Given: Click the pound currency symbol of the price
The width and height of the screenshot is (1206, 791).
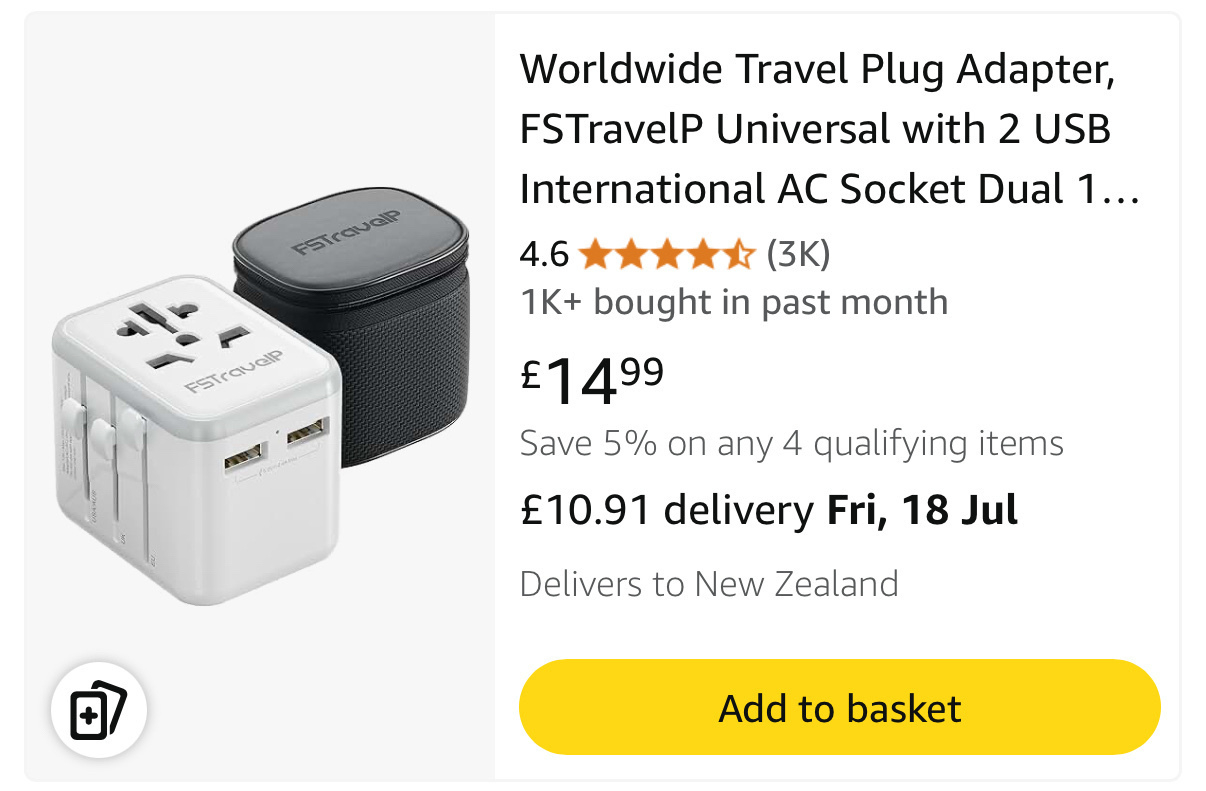Looking at the screenshot, I should coord(532,373).
